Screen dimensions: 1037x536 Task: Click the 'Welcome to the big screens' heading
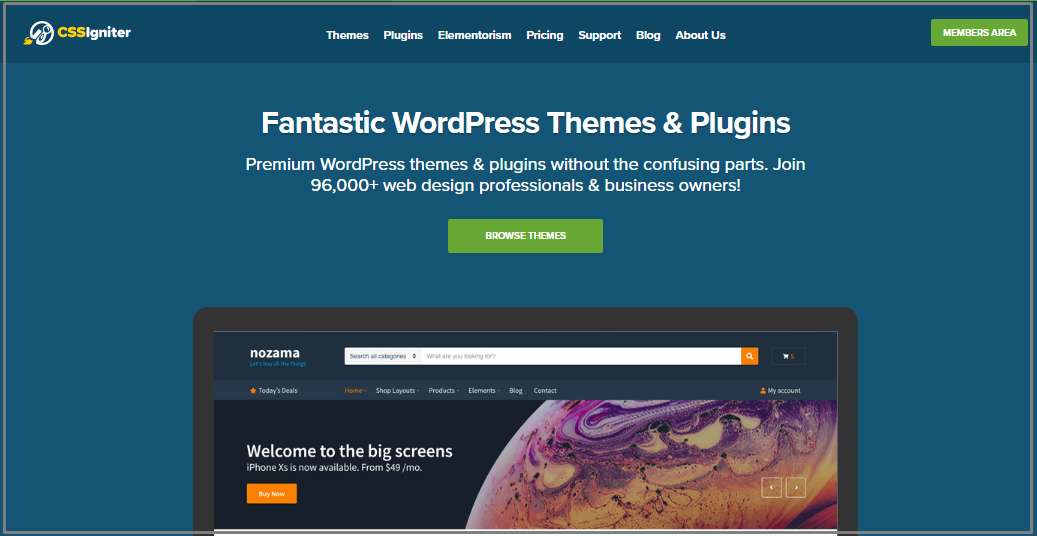(349, 451)
